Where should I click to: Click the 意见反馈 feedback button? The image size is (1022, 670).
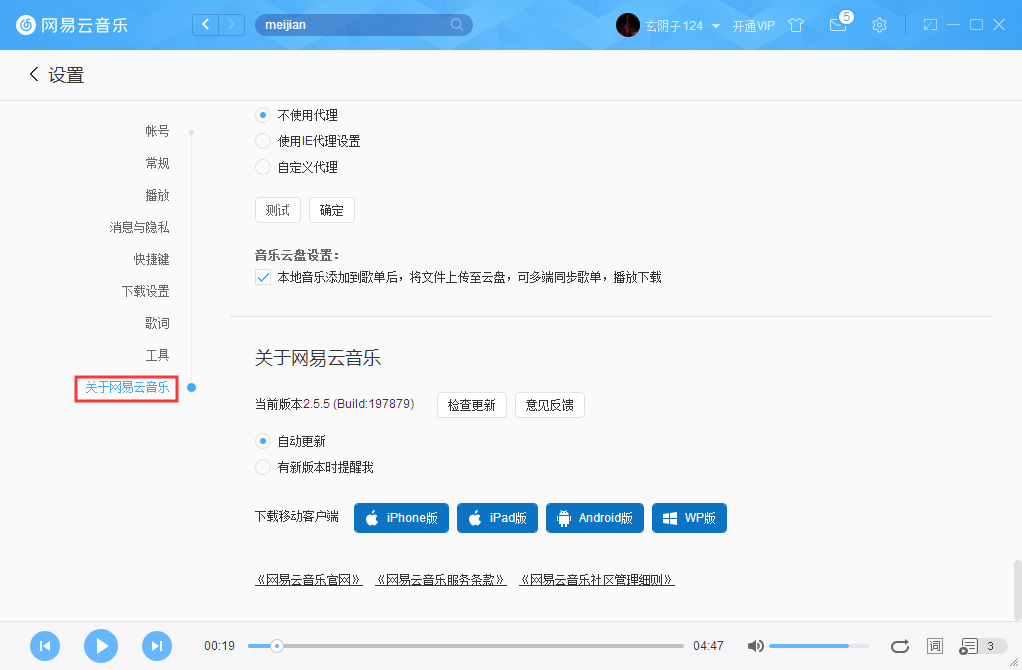[549, 405]
